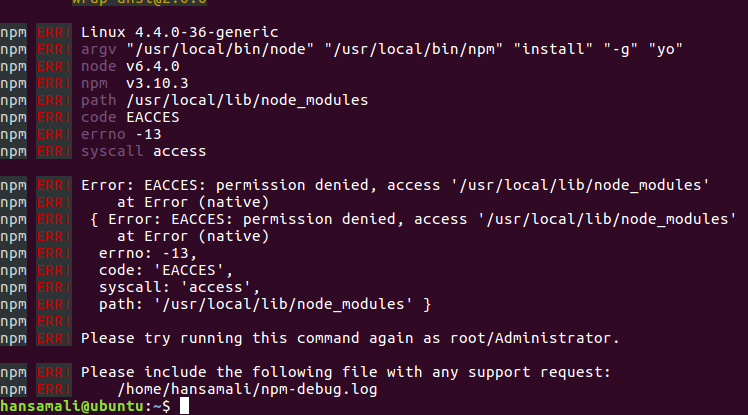
Task: Click the "/usr/local/bin/npm" argv path
Action: (414, 49)
